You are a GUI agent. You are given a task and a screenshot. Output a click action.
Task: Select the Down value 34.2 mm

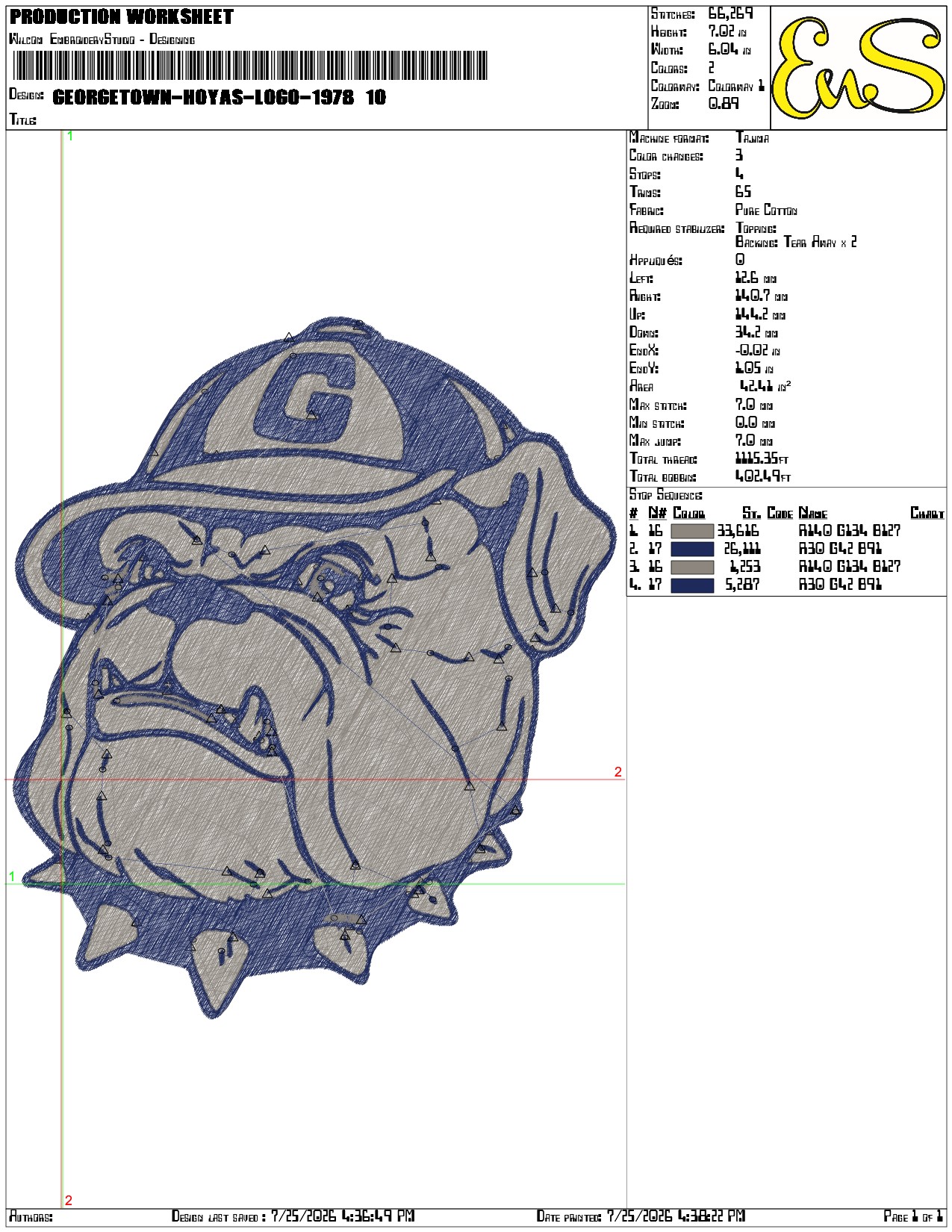tap(756, 332)
